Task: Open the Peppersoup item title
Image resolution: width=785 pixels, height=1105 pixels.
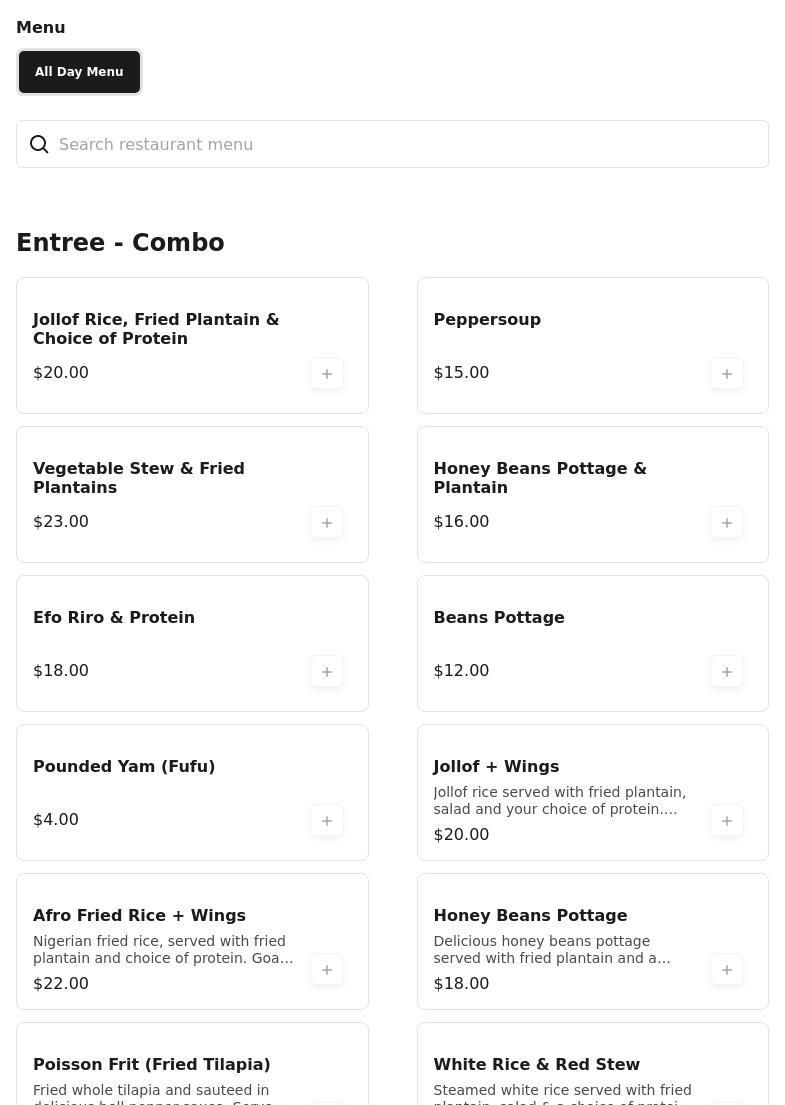Action: (487, 320)
